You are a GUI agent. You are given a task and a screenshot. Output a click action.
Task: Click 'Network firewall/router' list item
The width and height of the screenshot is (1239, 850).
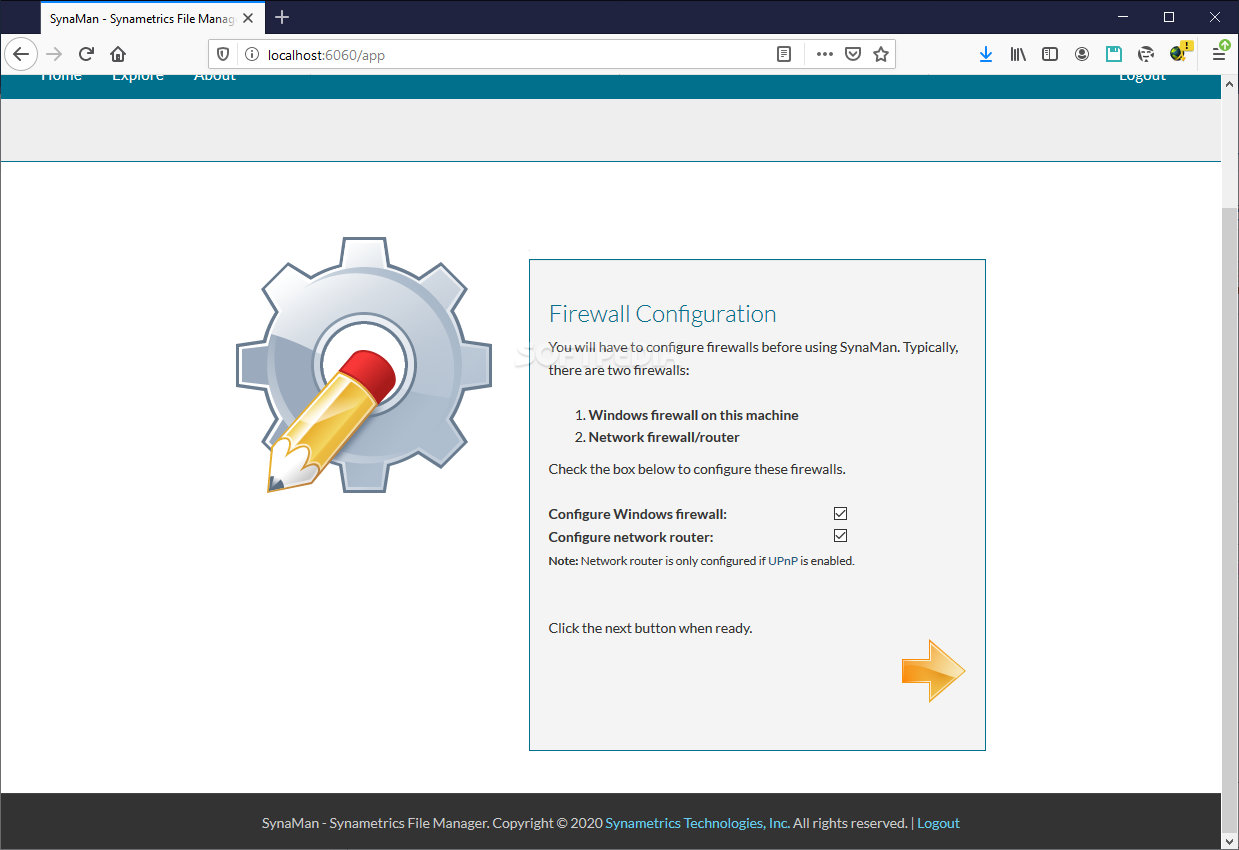click(664, 437)
